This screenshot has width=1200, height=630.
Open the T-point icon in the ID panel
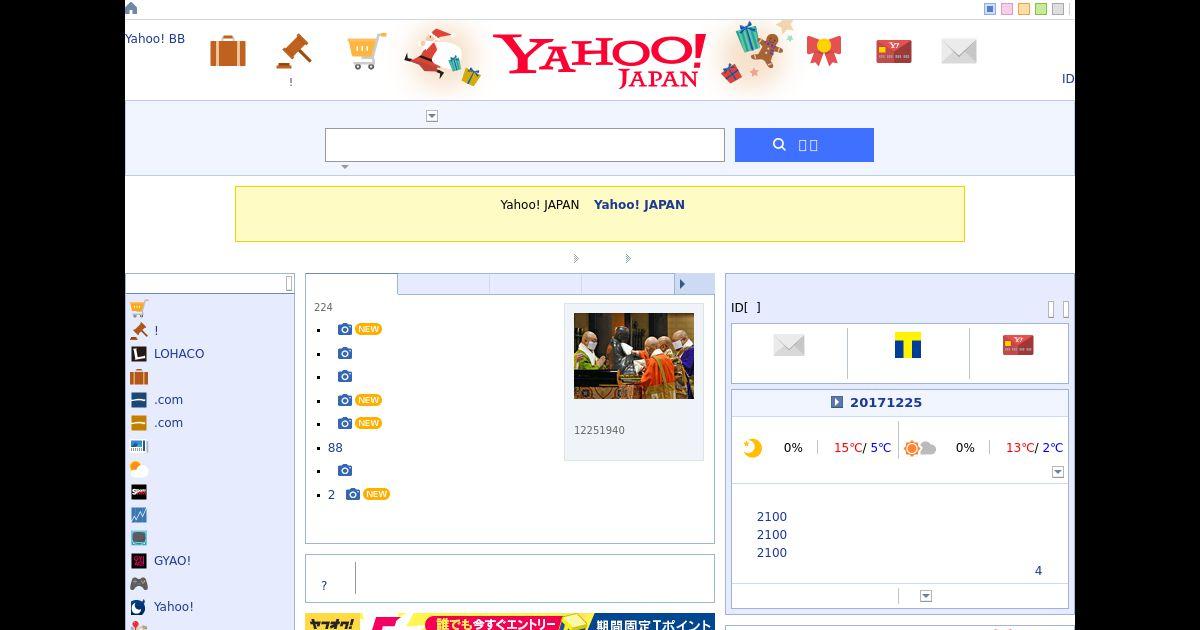tap(908, 345)
